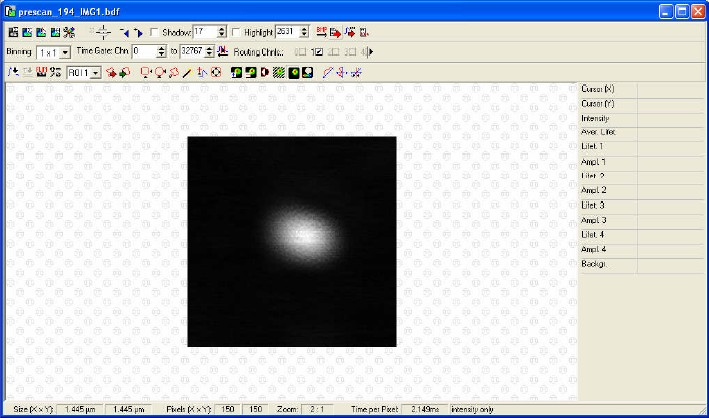This screenshot has height=418, width=709.
Task: Click the third colored image mode icon
Action: tap(41, 33)
